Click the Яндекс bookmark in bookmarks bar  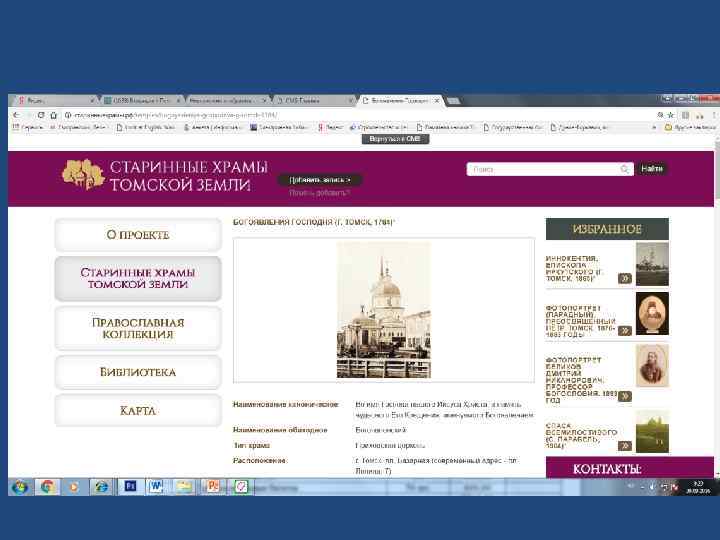pyautogui.click(x=331, y=127)
